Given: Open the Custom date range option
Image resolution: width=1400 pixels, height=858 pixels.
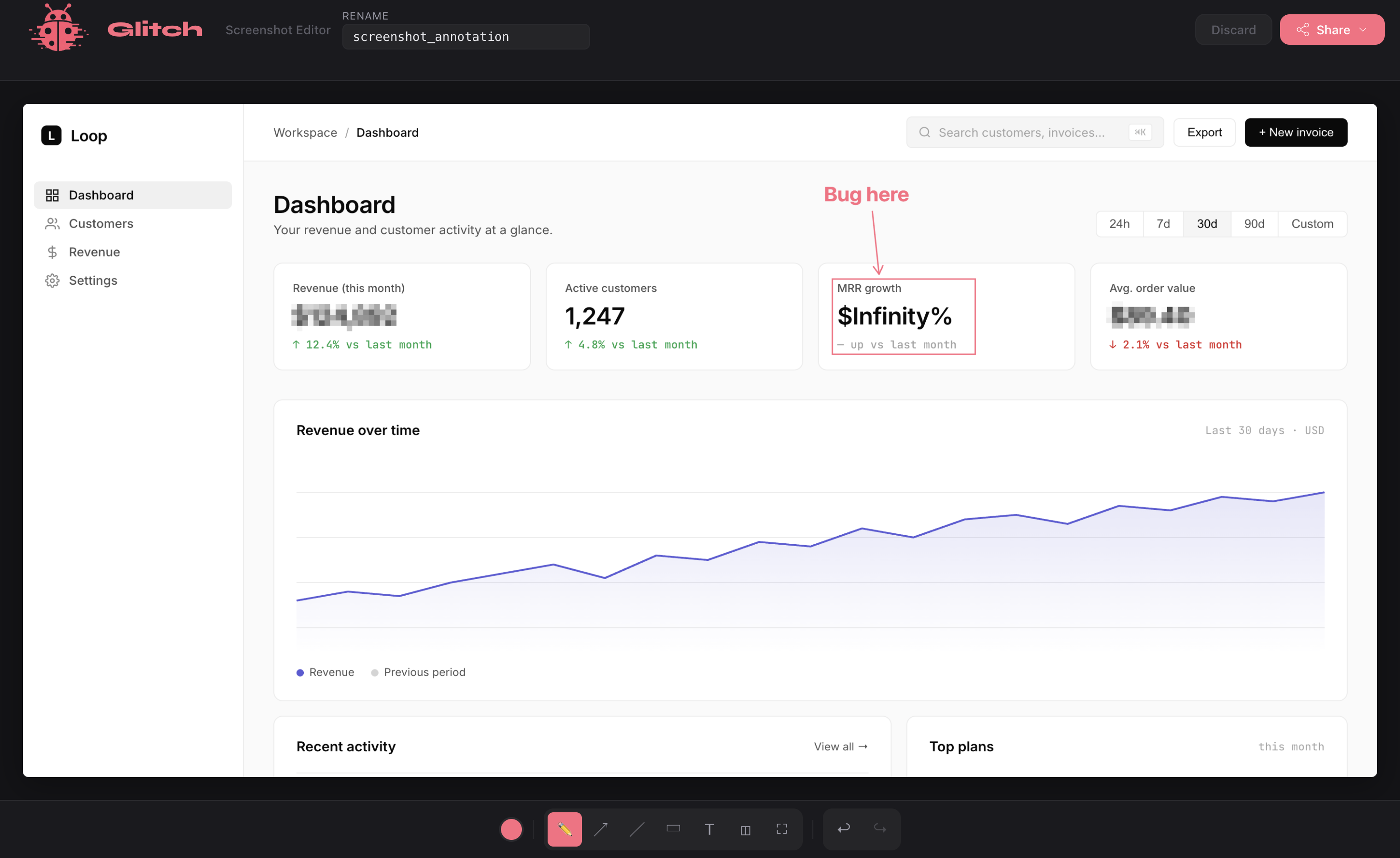Looking at the screenshot, I should tap(1312, 224).
